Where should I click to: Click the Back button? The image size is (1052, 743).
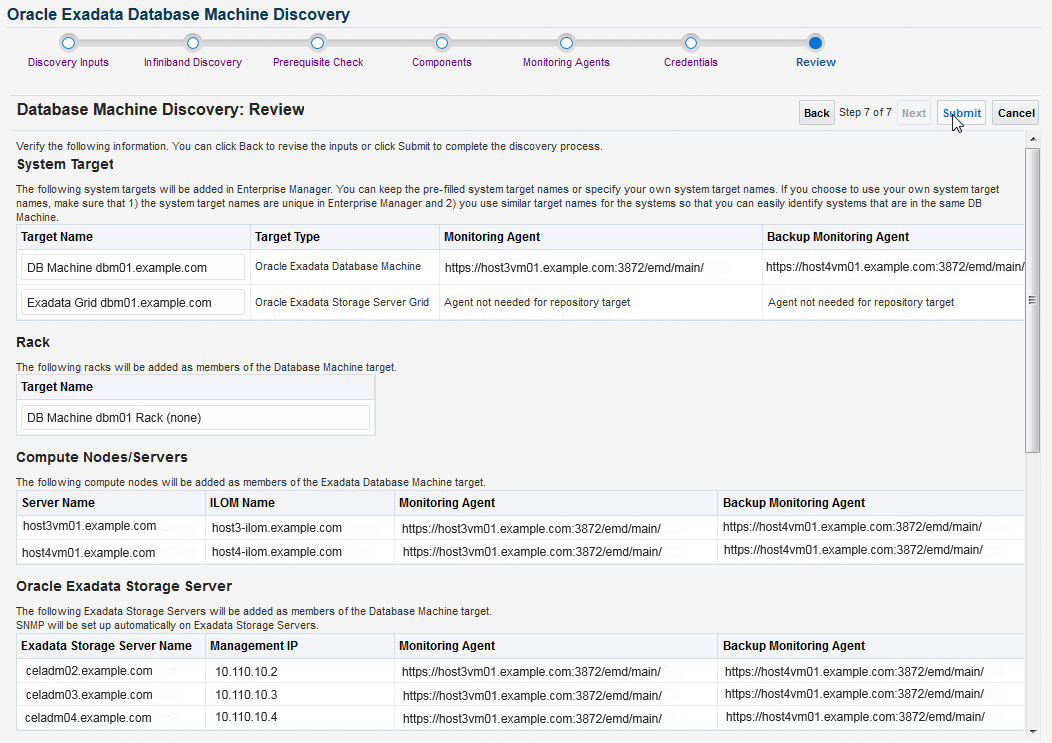(x=816, y=112)
